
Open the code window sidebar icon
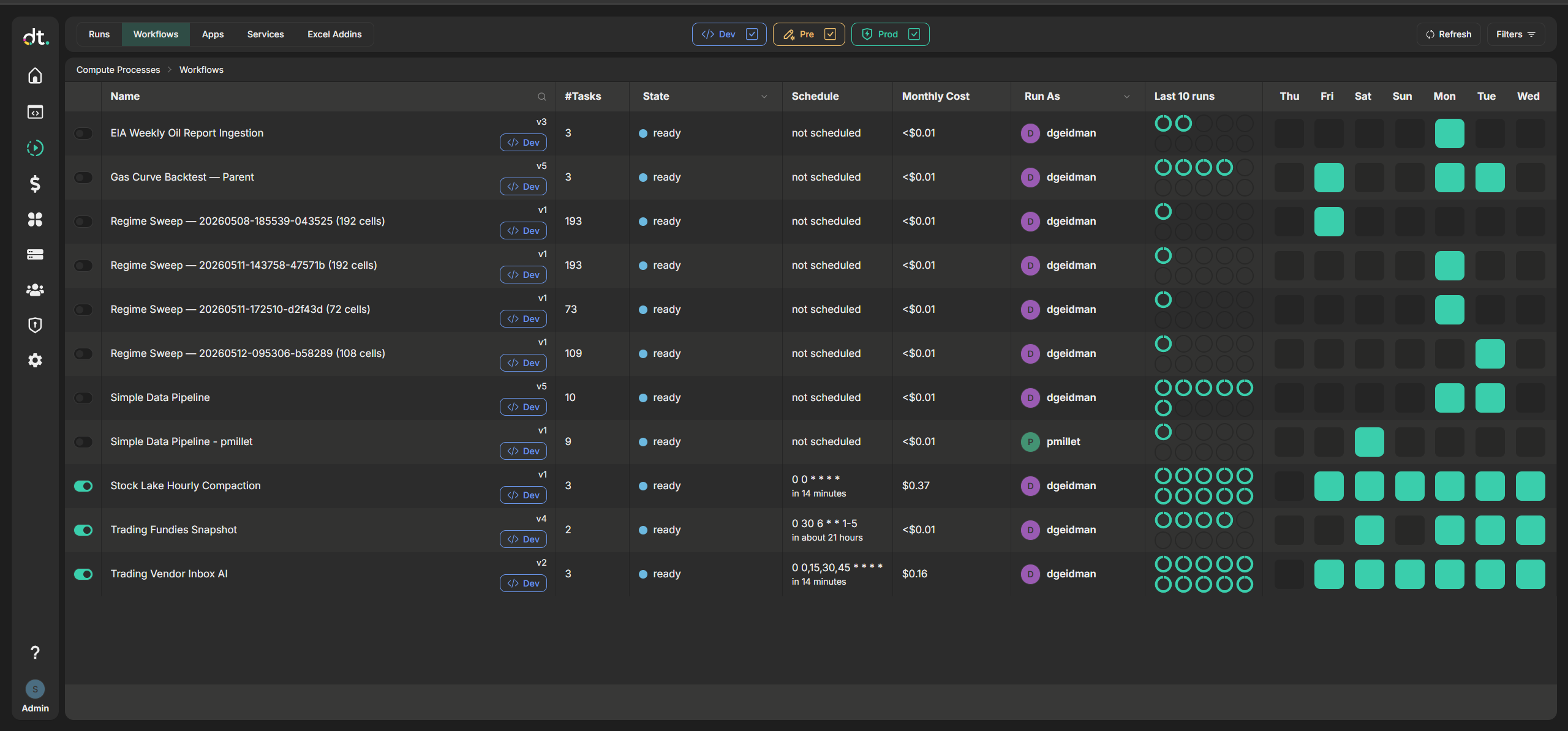pos(35,112)
